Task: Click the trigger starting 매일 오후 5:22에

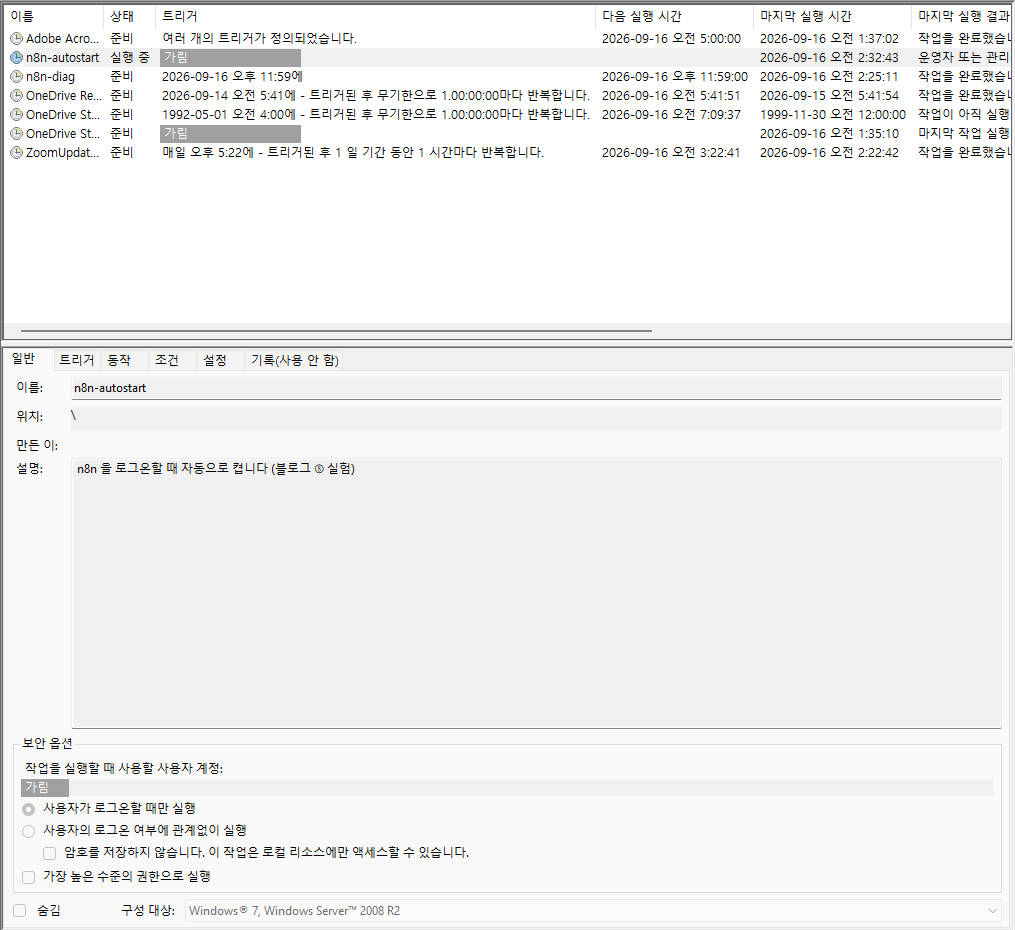Action: click(x=353, y=153)
